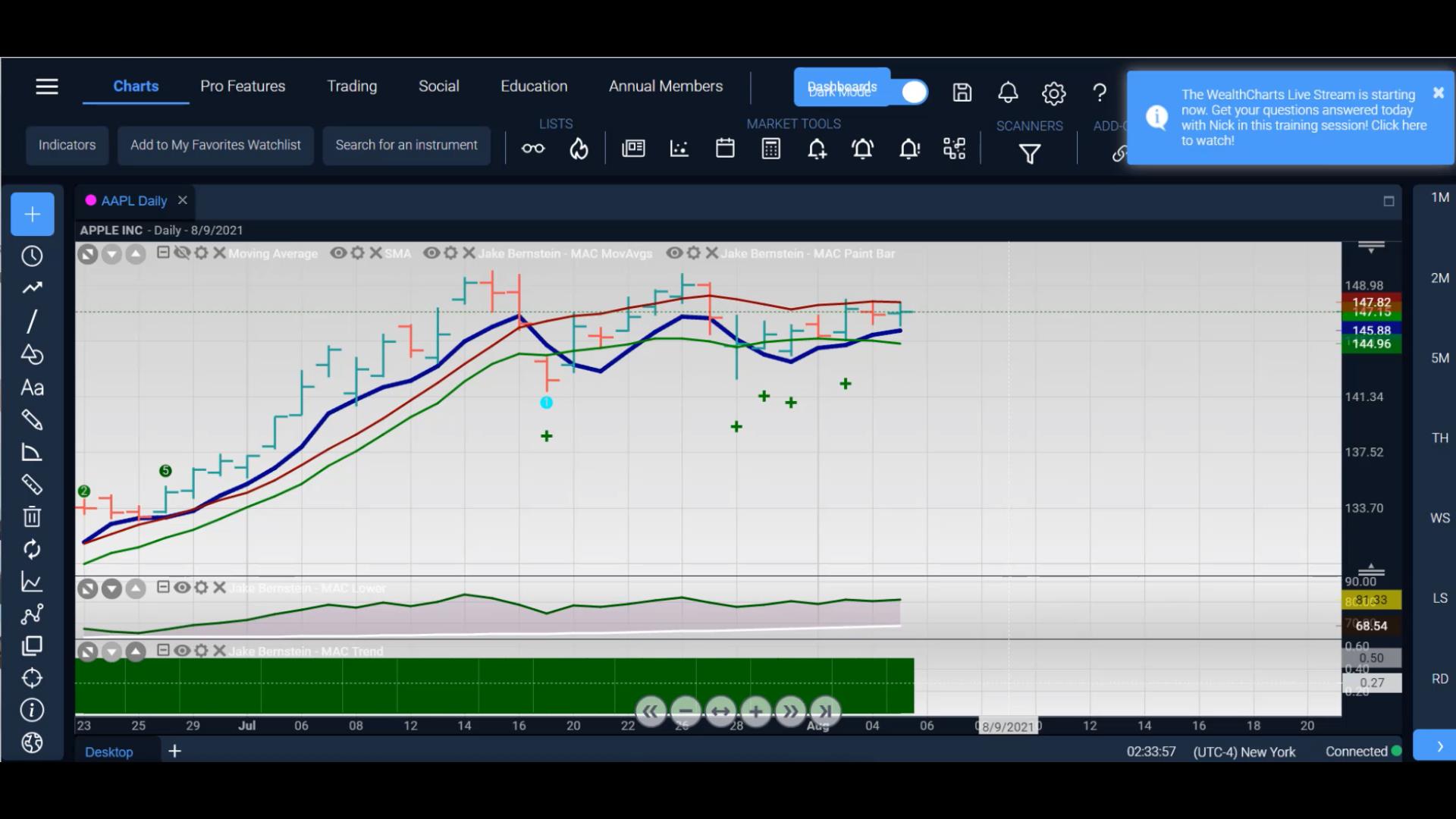
Task: Open the scatter plot market tool
Action: [x=679, y=149]
